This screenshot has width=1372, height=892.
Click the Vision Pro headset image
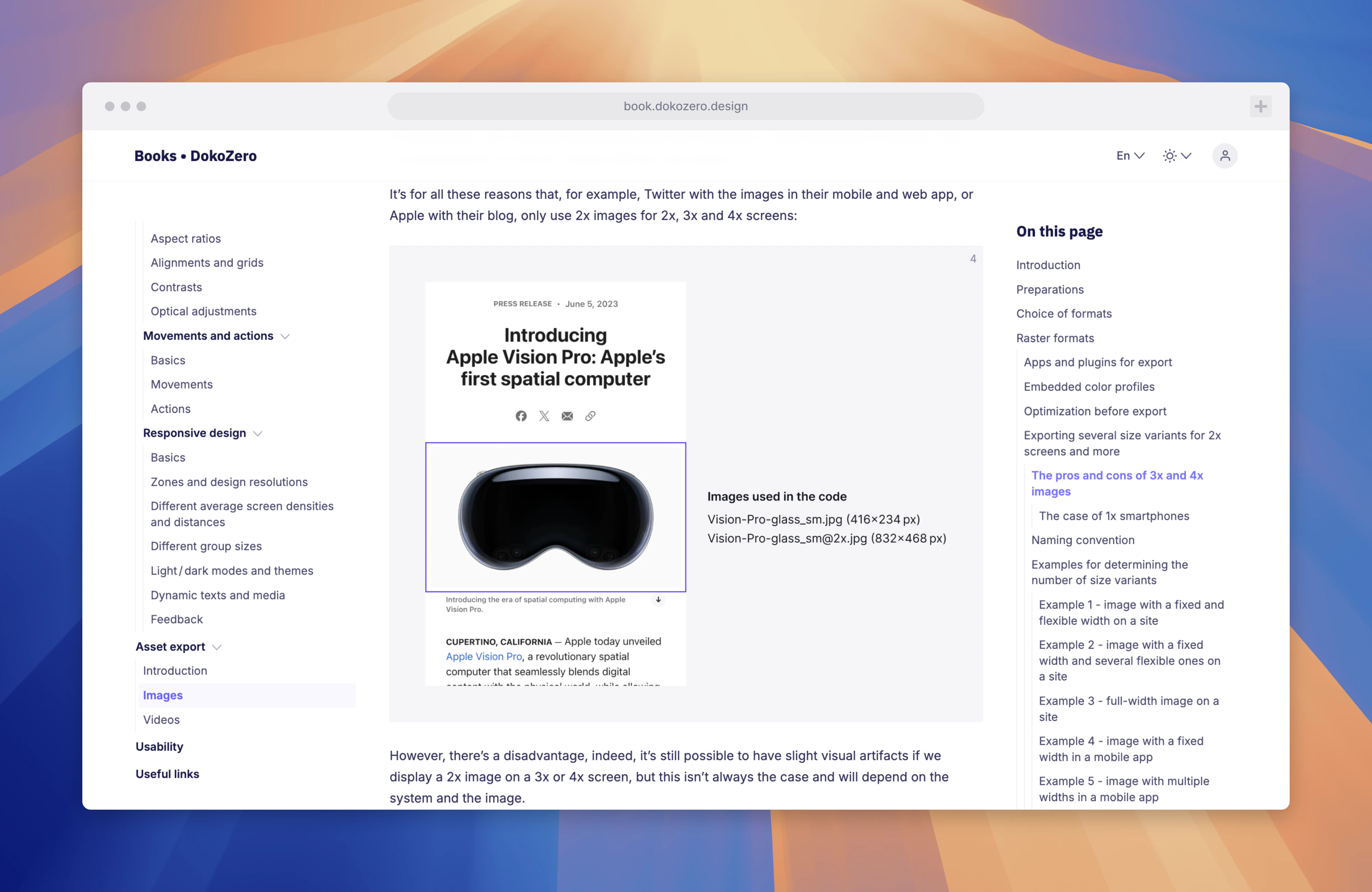(x=555, y=517)
